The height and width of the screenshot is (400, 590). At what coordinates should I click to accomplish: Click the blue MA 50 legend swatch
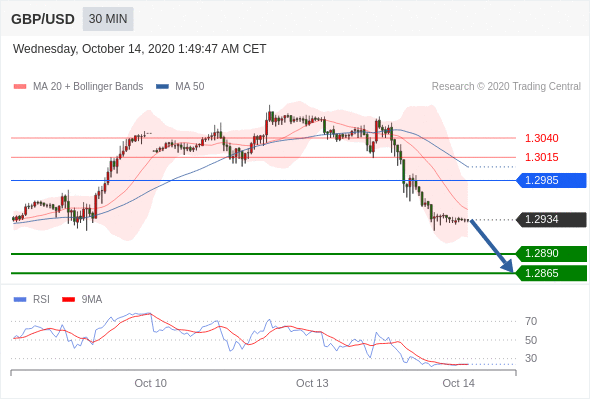pos(162,87)
